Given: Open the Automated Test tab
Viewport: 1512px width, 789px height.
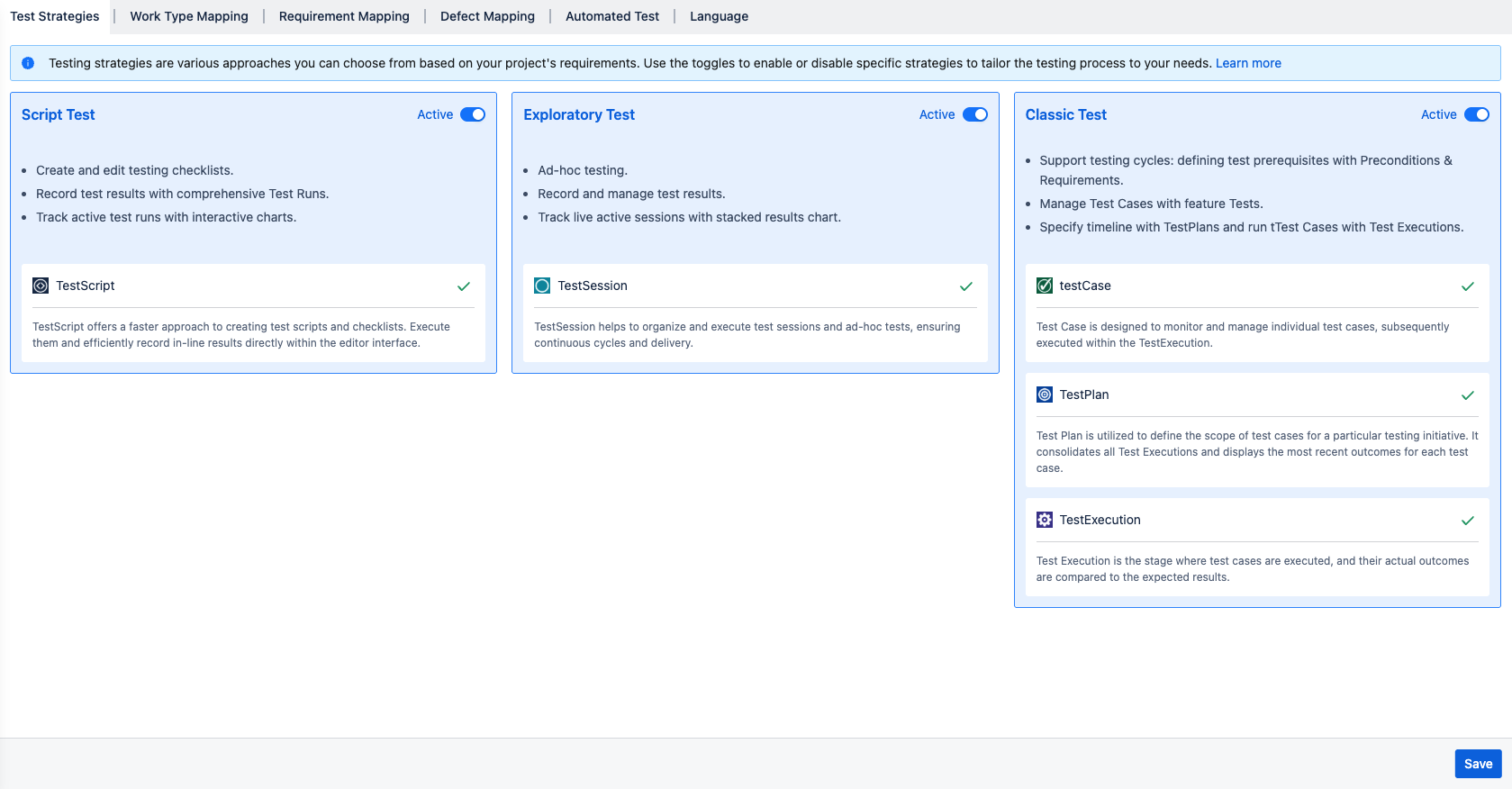Looking at the screenshot, I should click(612, 16).
